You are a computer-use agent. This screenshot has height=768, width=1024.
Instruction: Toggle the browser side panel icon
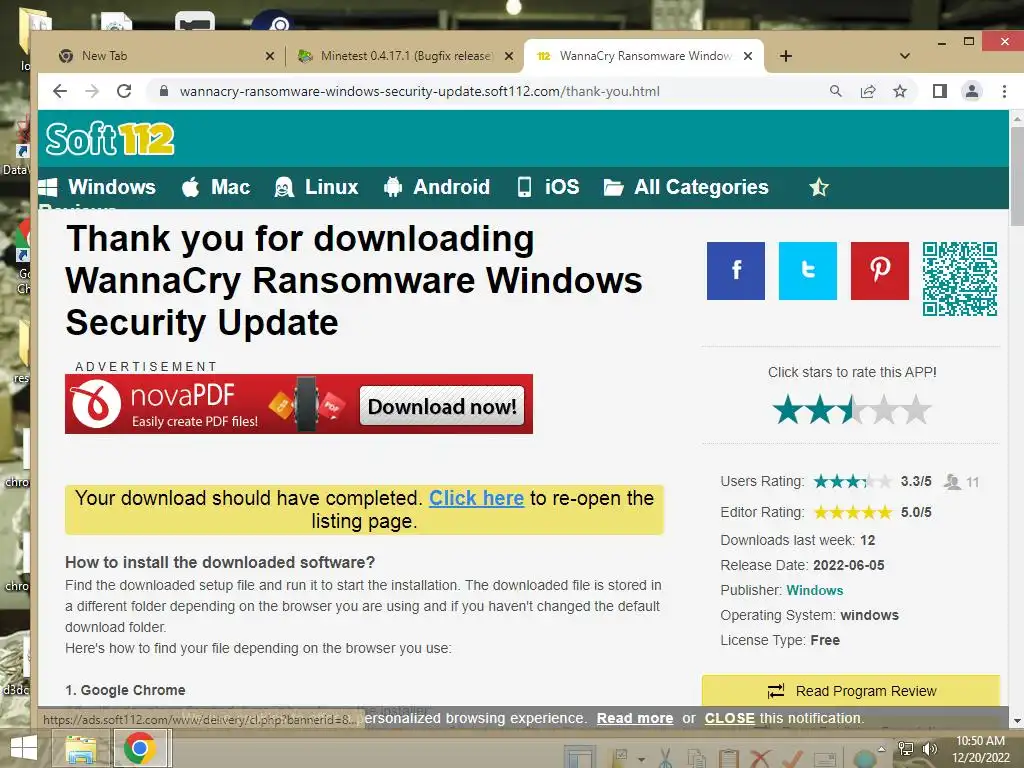(940, 91)
